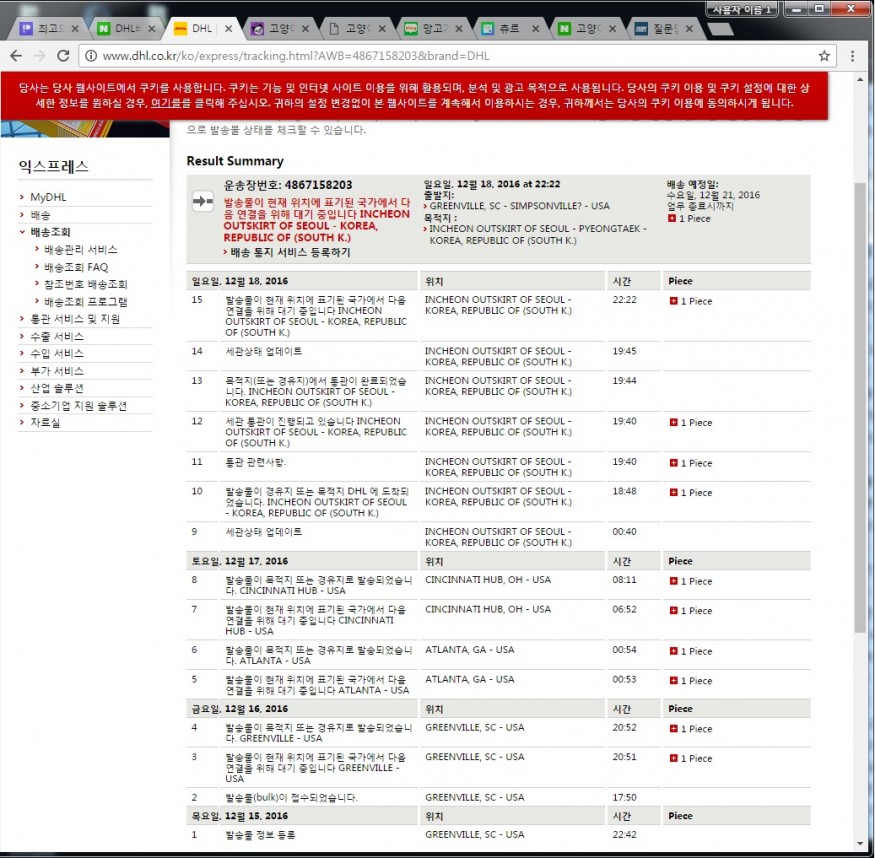Open 배송관리 서비스 sidebar link

[80, 249]
